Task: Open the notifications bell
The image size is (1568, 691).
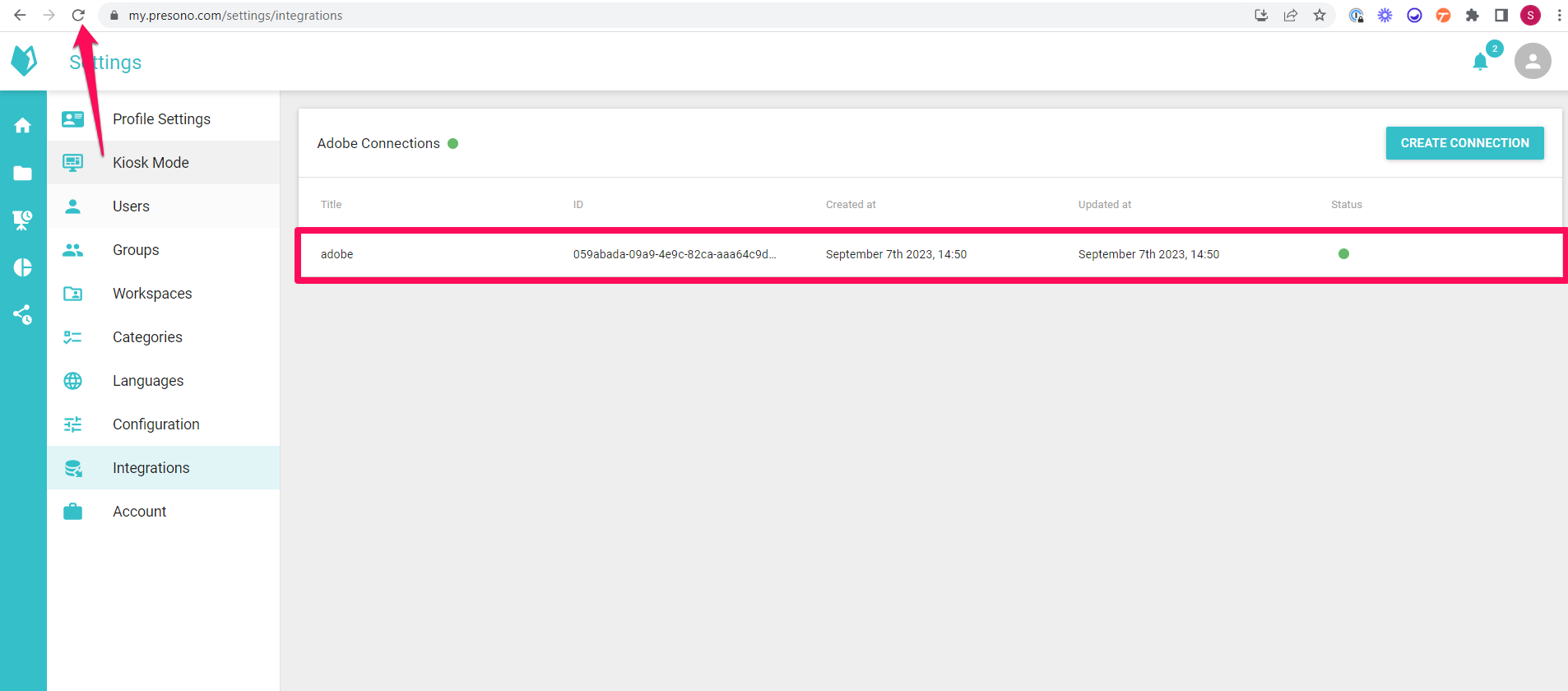Action: click(1481, 62)
